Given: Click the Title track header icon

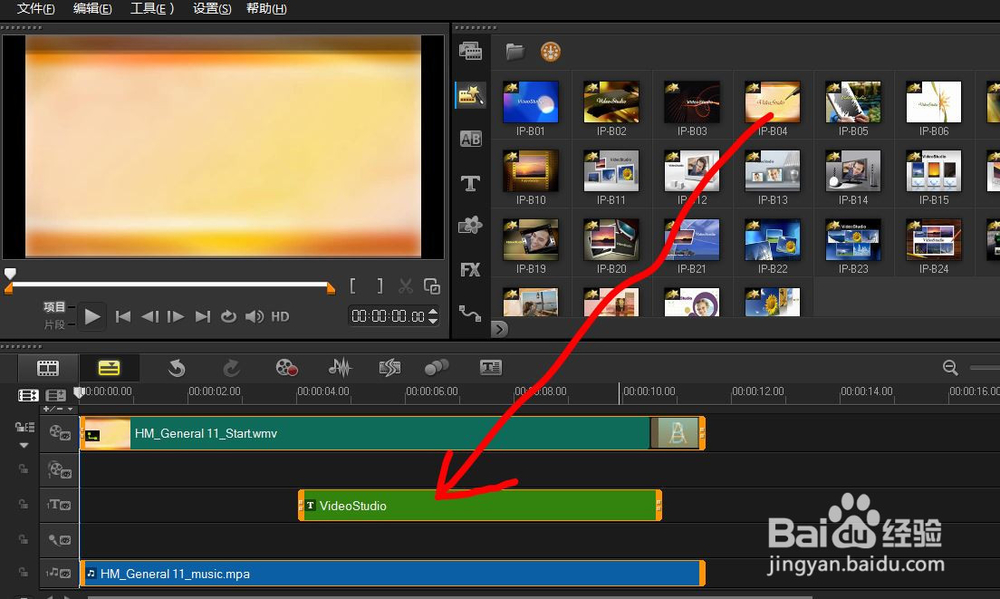Looking at the screenshot, I should point(60,505).
